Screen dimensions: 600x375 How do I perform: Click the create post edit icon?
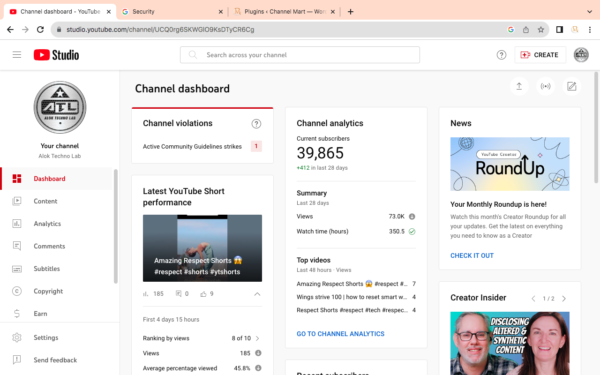click(x=571, y=86)
